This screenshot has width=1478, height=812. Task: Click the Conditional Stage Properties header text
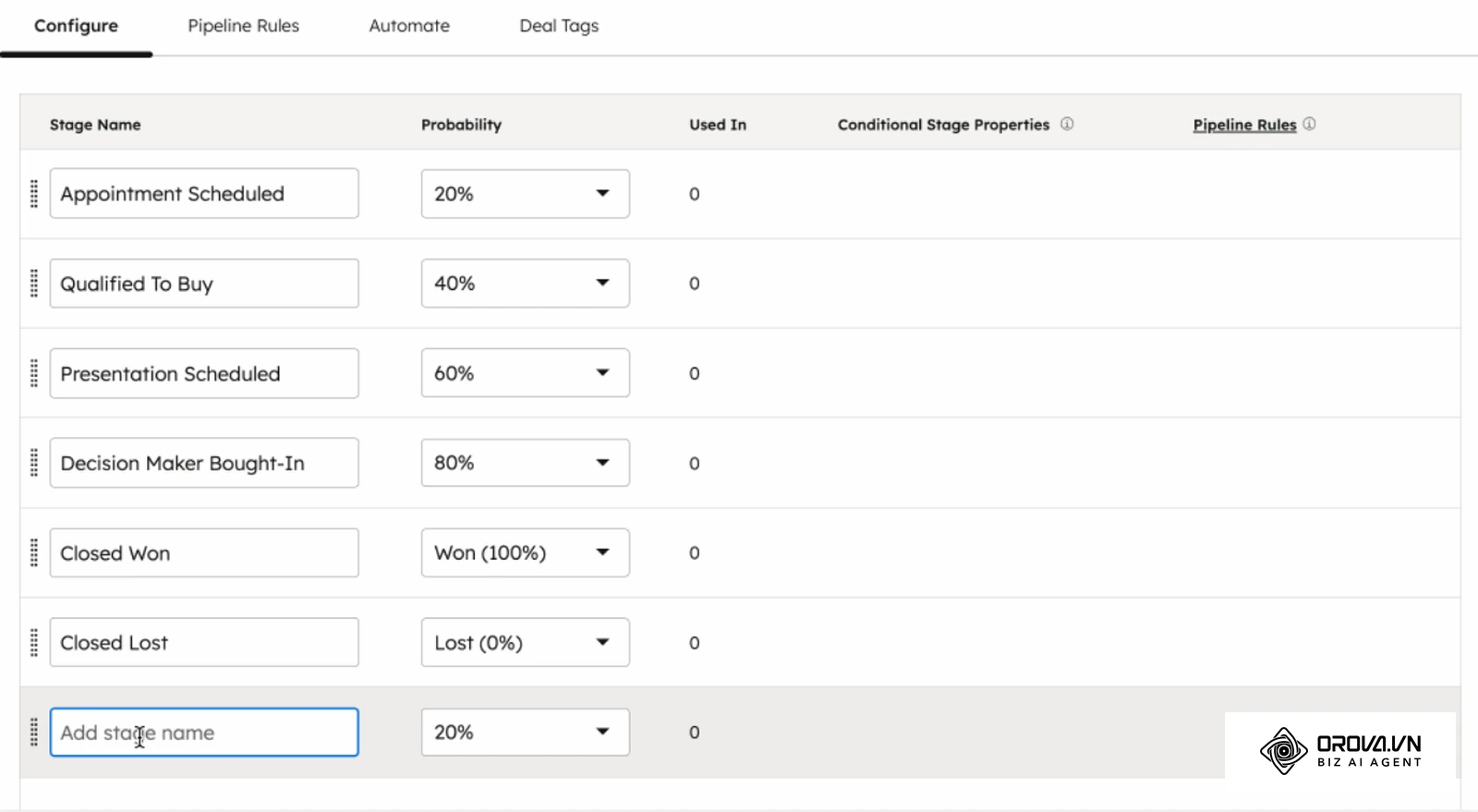tap(943, 125)
